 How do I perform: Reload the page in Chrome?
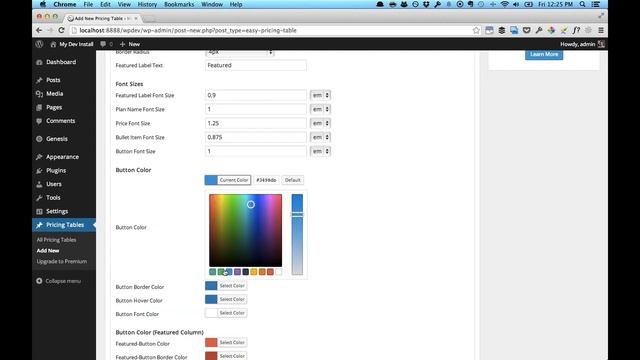click(x=61, y=30)
